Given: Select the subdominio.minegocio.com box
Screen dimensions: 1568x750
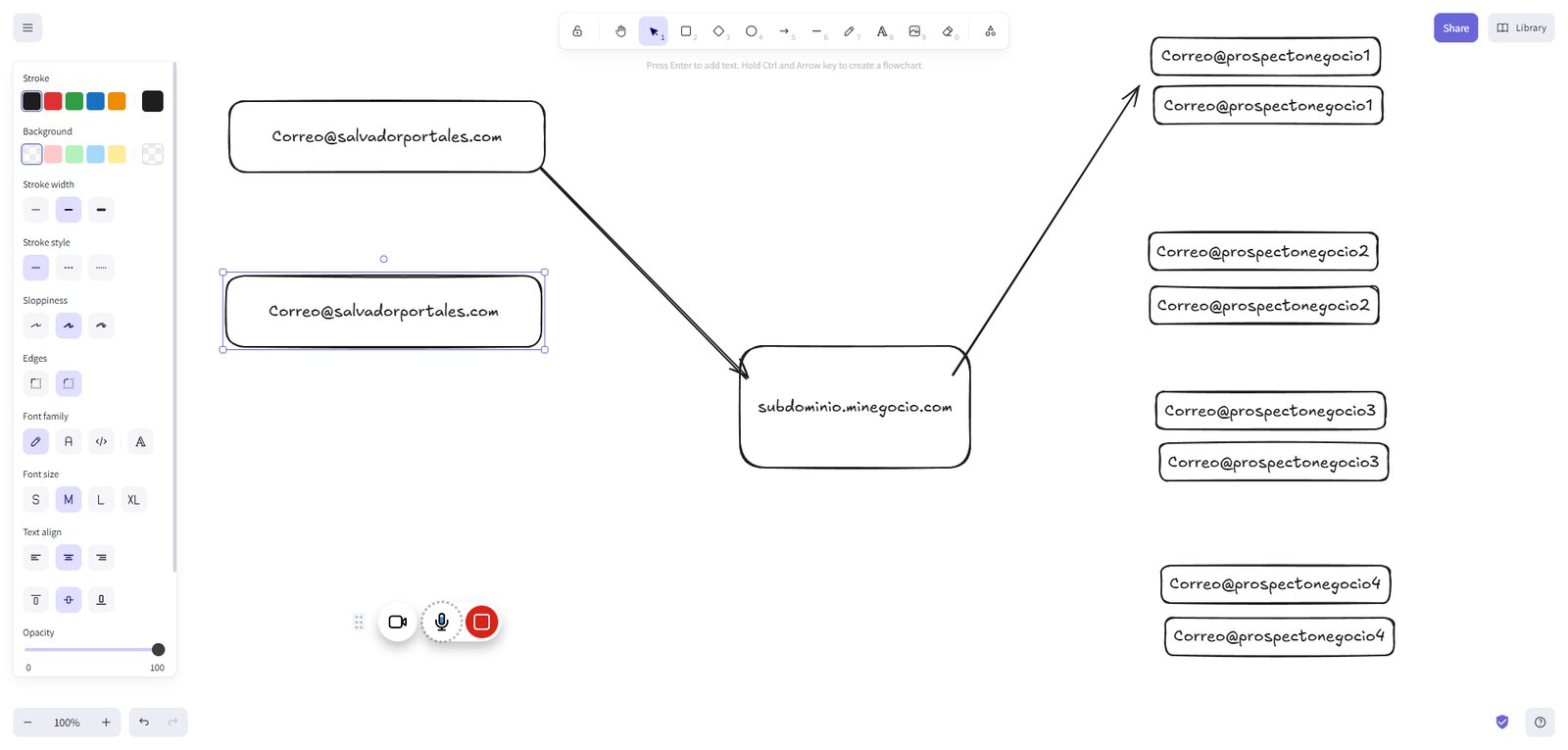Looking at the screenshot, I should [855, 407].
